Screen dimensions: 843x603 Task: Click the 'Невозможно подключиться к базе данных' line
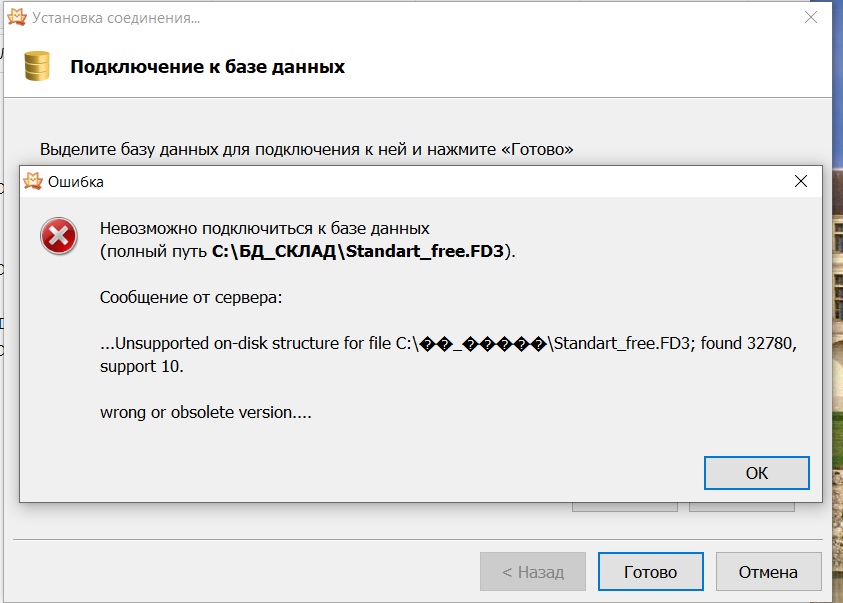click(265, 228)
